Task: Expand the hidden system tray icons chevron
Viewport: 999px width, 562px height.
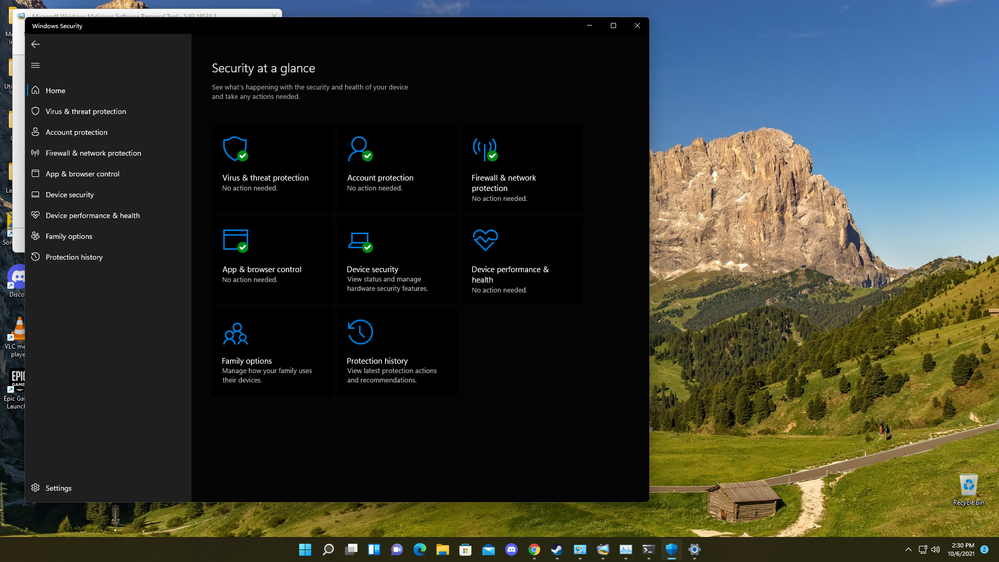Action: (x=908, y=549)
